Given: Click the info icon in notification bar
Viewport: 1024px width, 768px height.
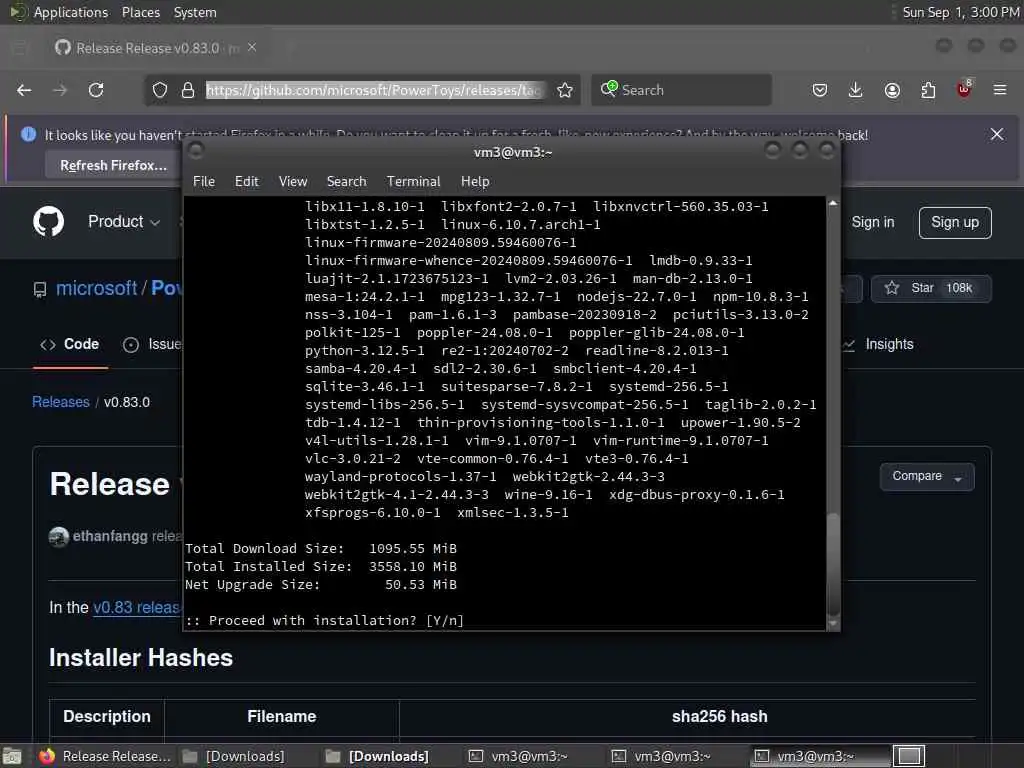Looking at the screenshot, I should click(28, 135).
